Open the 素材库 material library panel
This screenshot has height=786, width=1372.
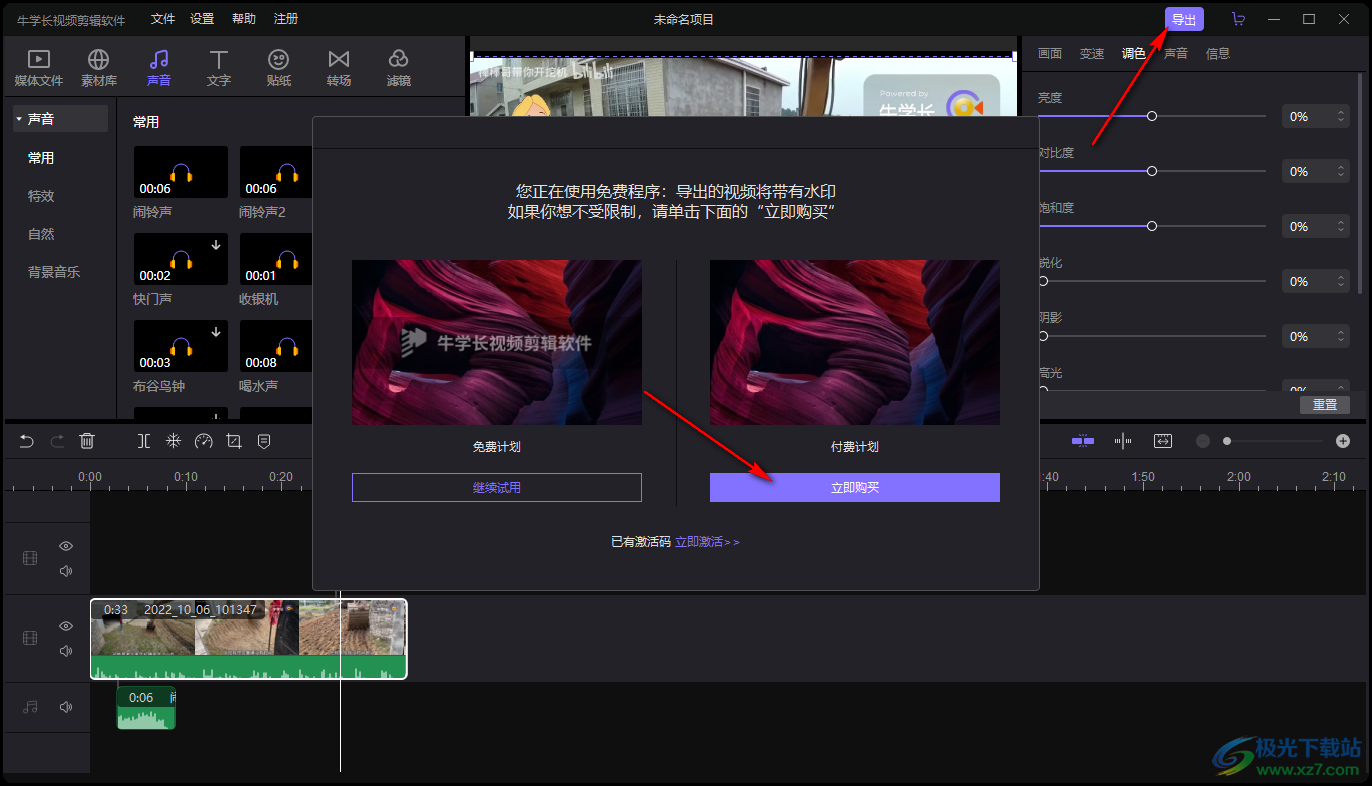[x=99, y=67]
